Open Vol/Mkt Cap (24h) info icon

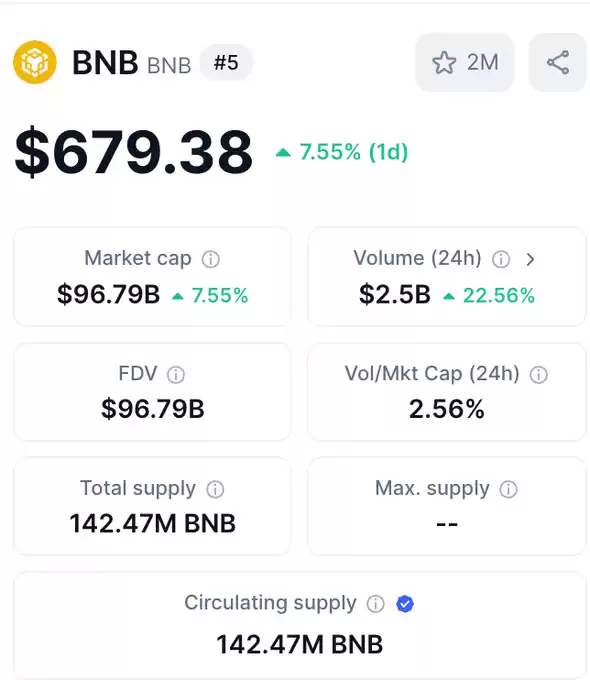(539, 375)
